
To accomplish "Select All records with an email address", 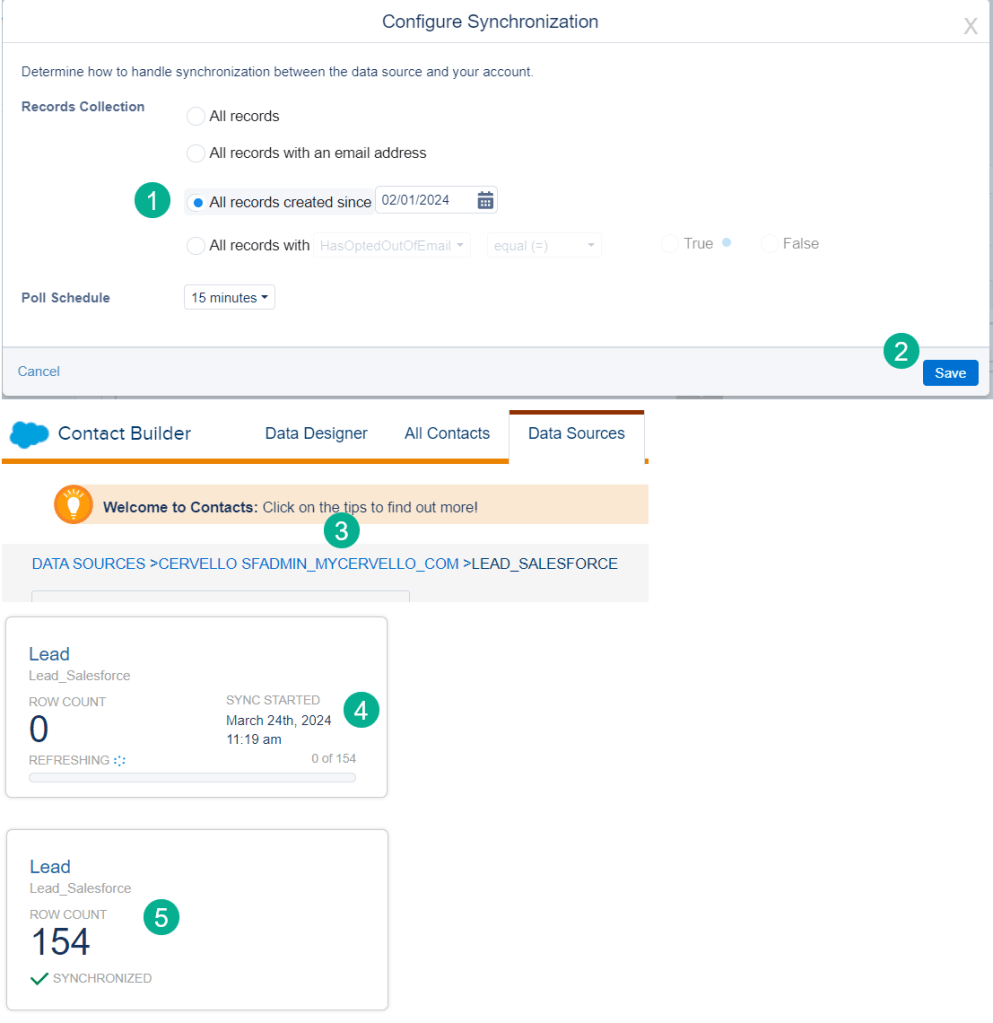I will [196, 154].
